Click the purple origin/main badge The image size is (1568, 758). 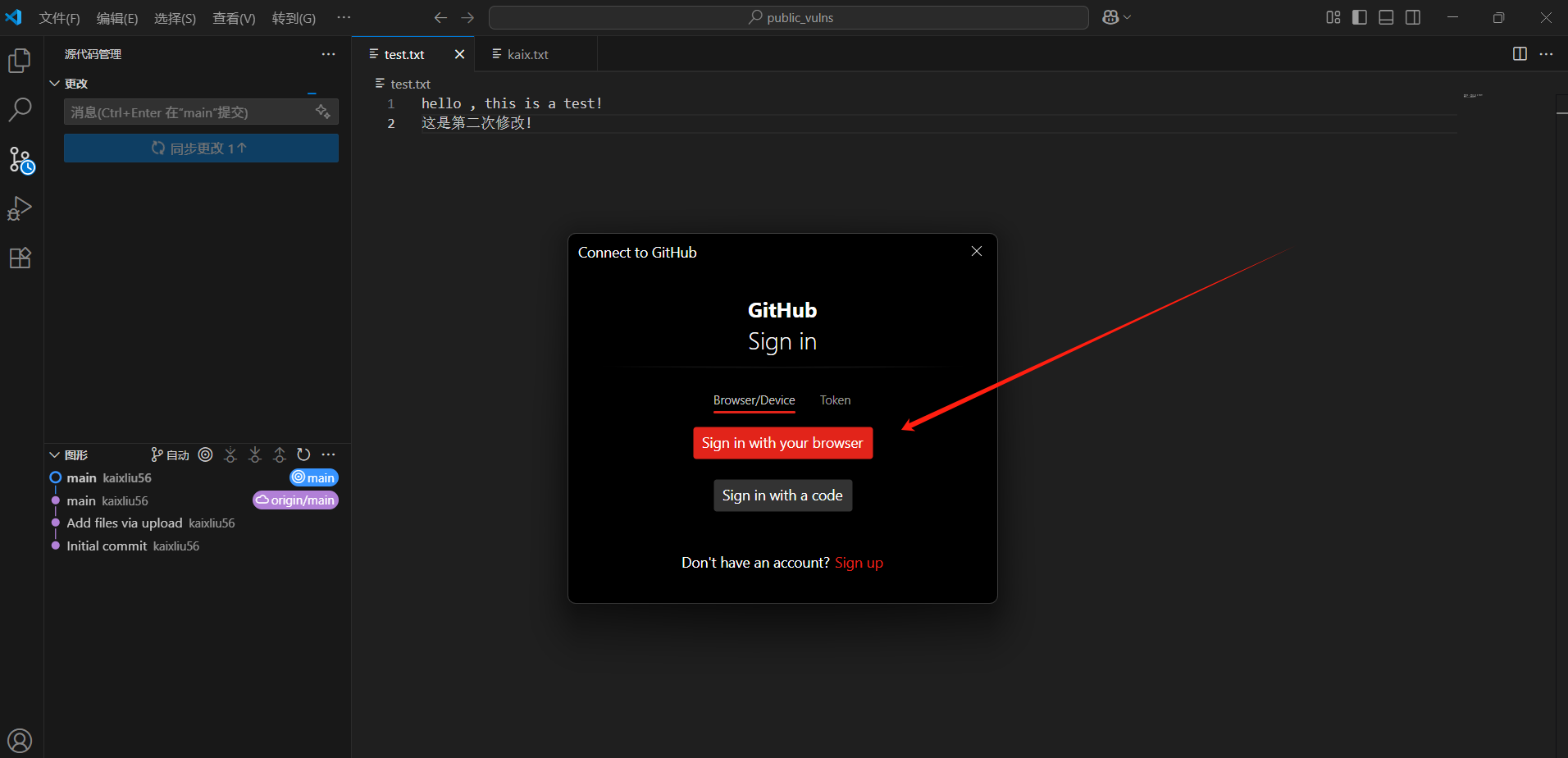pyautogui.click(x=295, y=500)
